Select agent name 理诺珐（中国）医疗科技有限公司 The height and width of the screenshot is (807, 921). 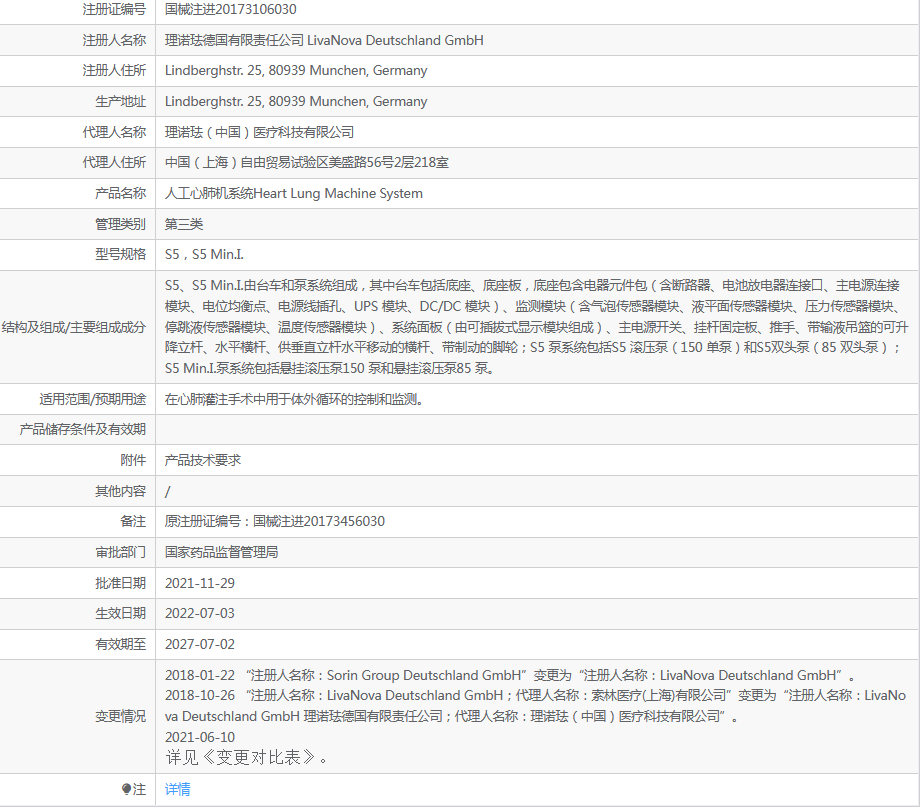260,132
